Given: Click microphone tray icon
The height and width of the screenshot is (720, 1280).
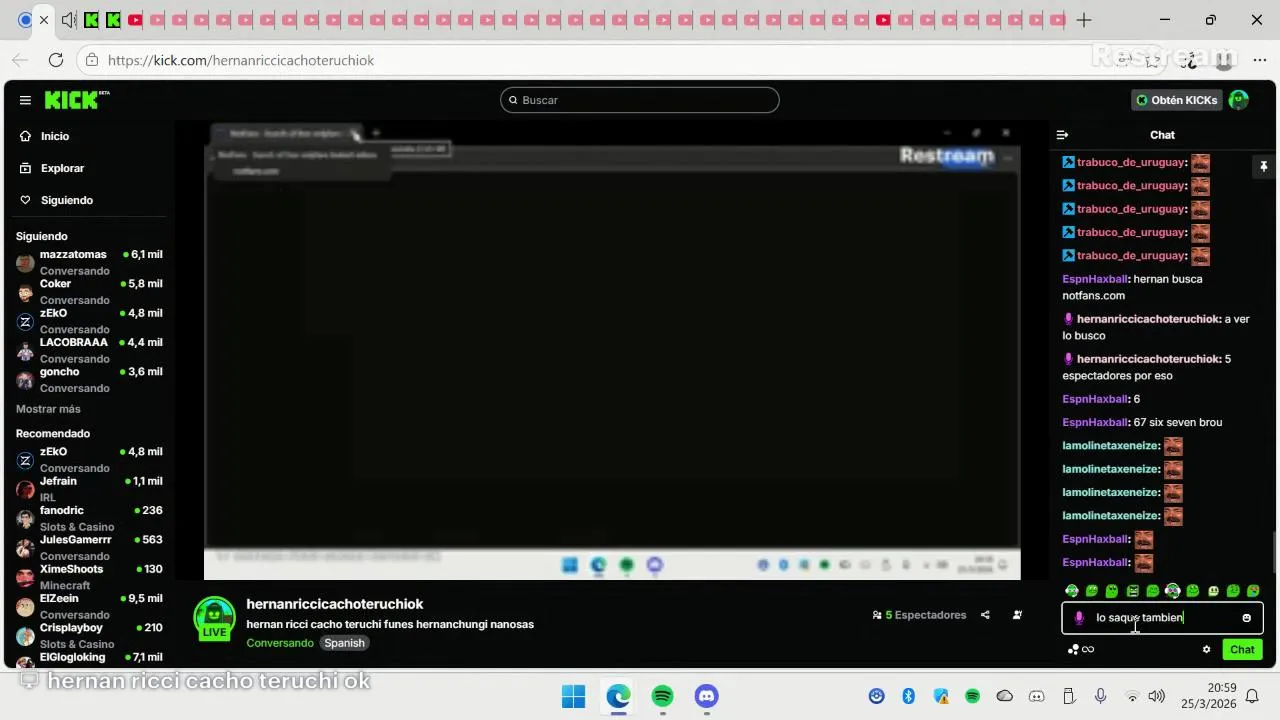Looking at the screenshot, I should tap(1100, 696).
